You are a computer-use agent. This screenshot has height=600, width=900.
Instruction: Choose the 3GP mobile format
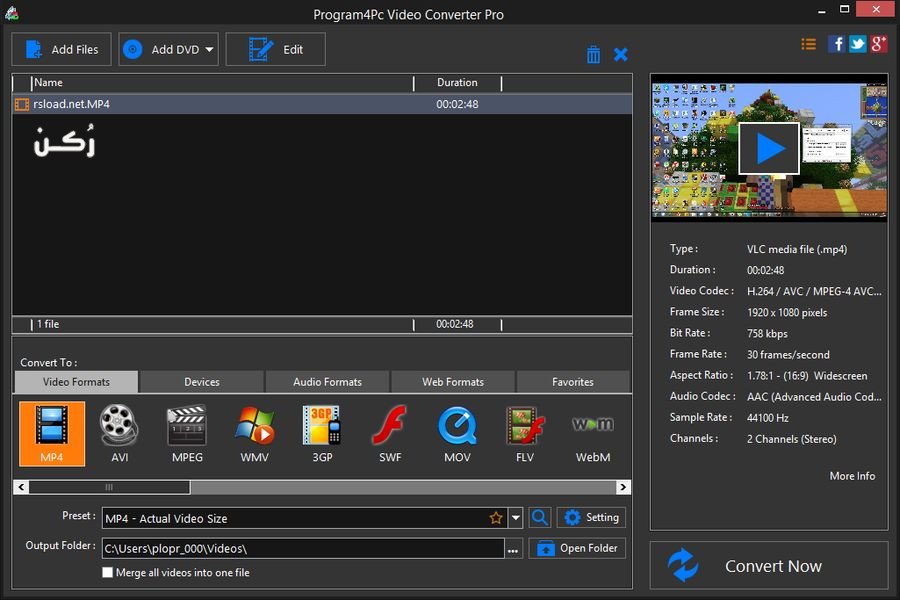[x=322, y=433]
